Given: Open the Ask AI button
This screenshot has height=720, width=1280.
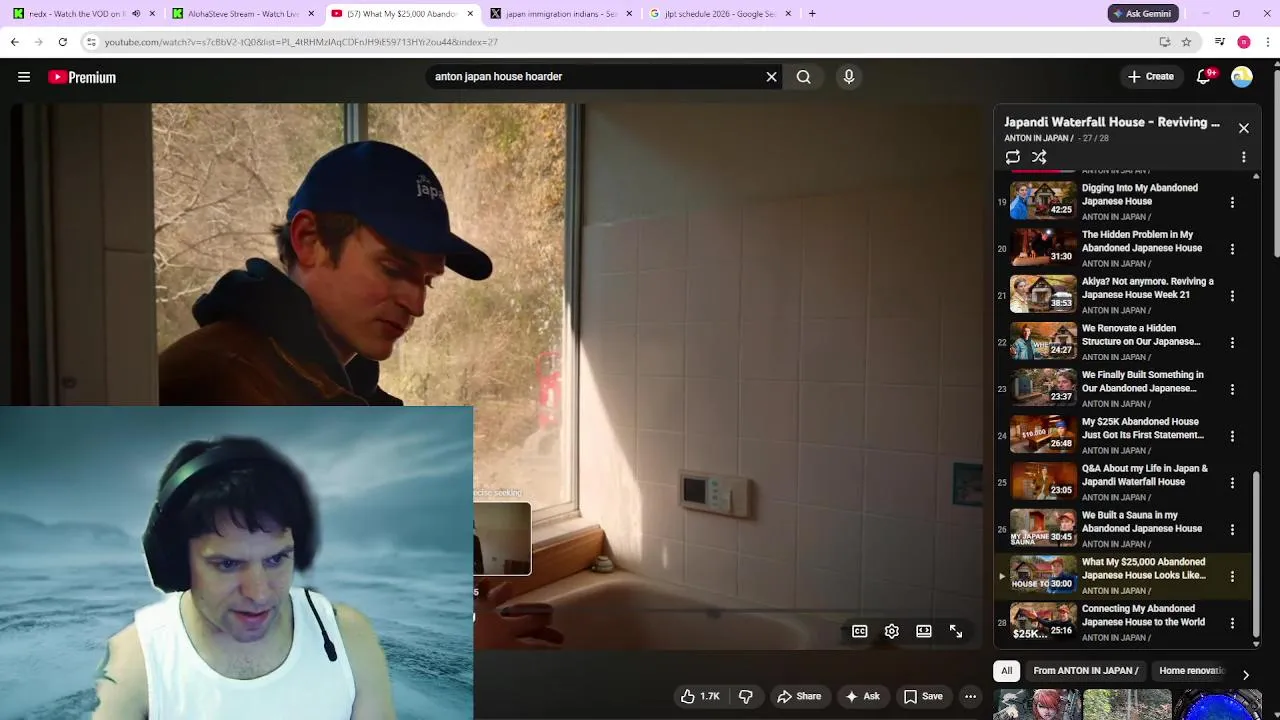Looking at the screenshot, I should (863, 696).
